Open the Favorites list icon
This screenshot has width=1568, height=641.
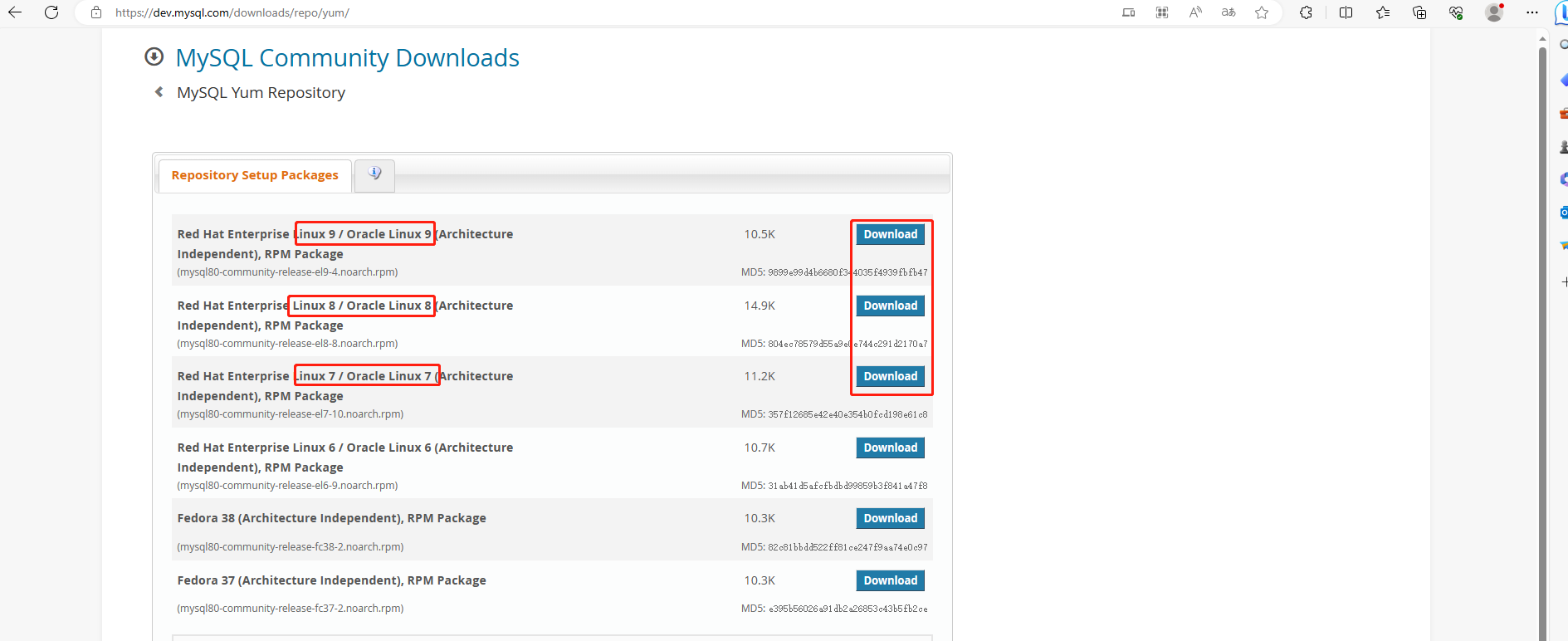(x=1383, y=12)
